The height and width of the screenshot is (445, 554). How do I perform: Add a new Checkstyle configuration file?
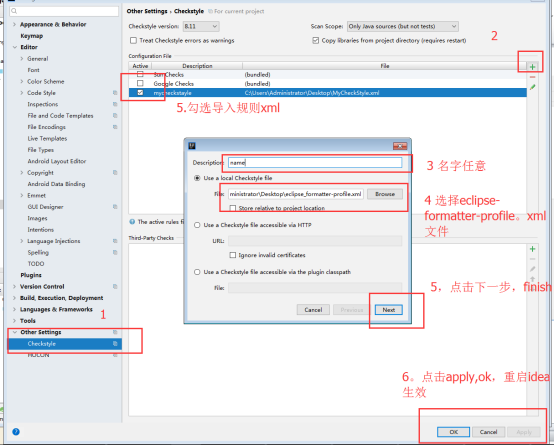tap(532, 67)
